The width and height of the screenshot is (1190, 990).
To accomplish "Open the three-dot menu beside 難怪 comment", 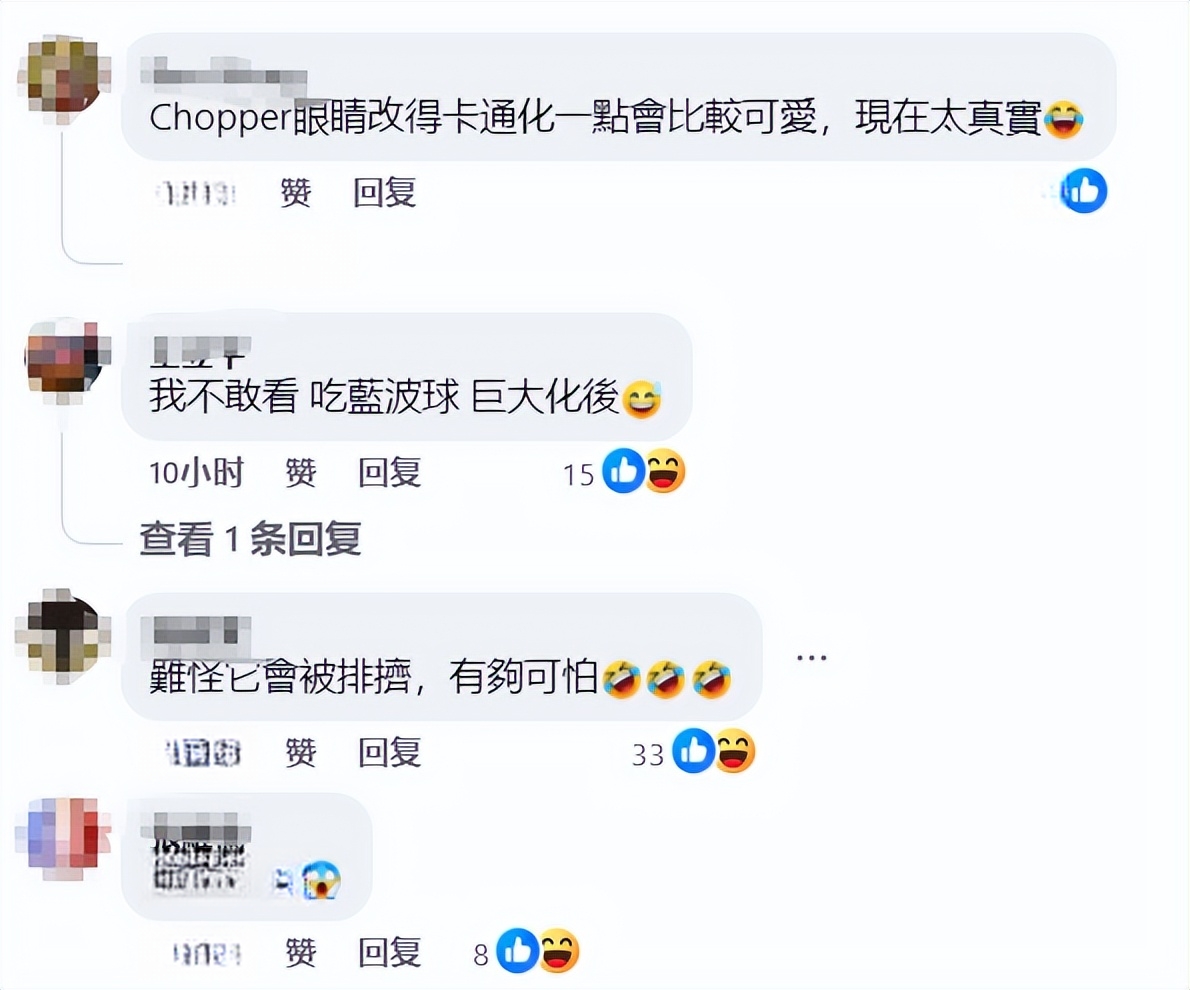I will click(x=811, y=657).
